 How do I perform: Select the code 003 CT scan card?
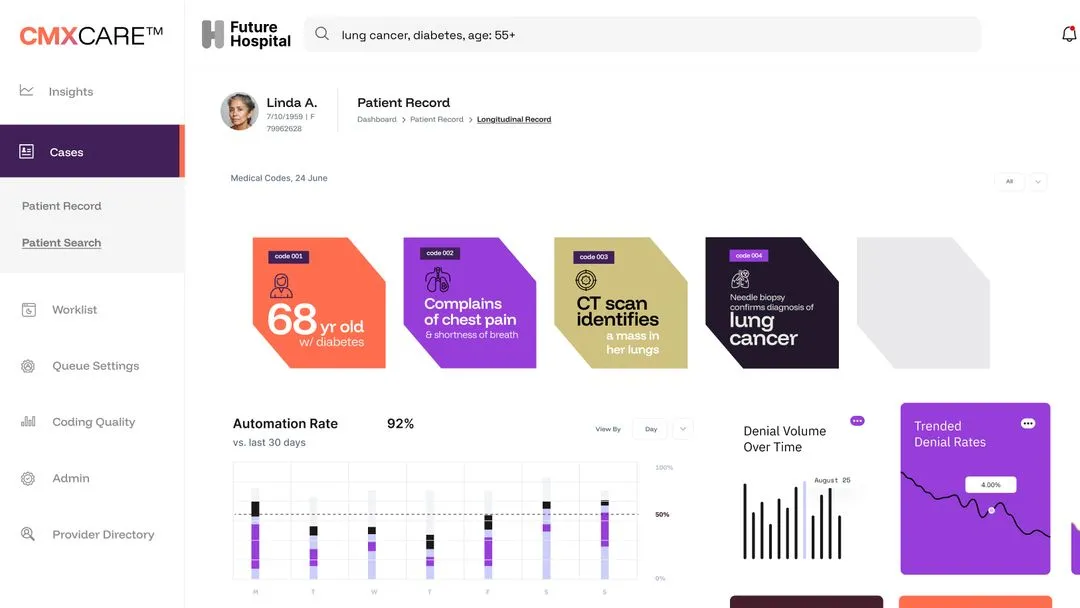click(x=620, y=303)
